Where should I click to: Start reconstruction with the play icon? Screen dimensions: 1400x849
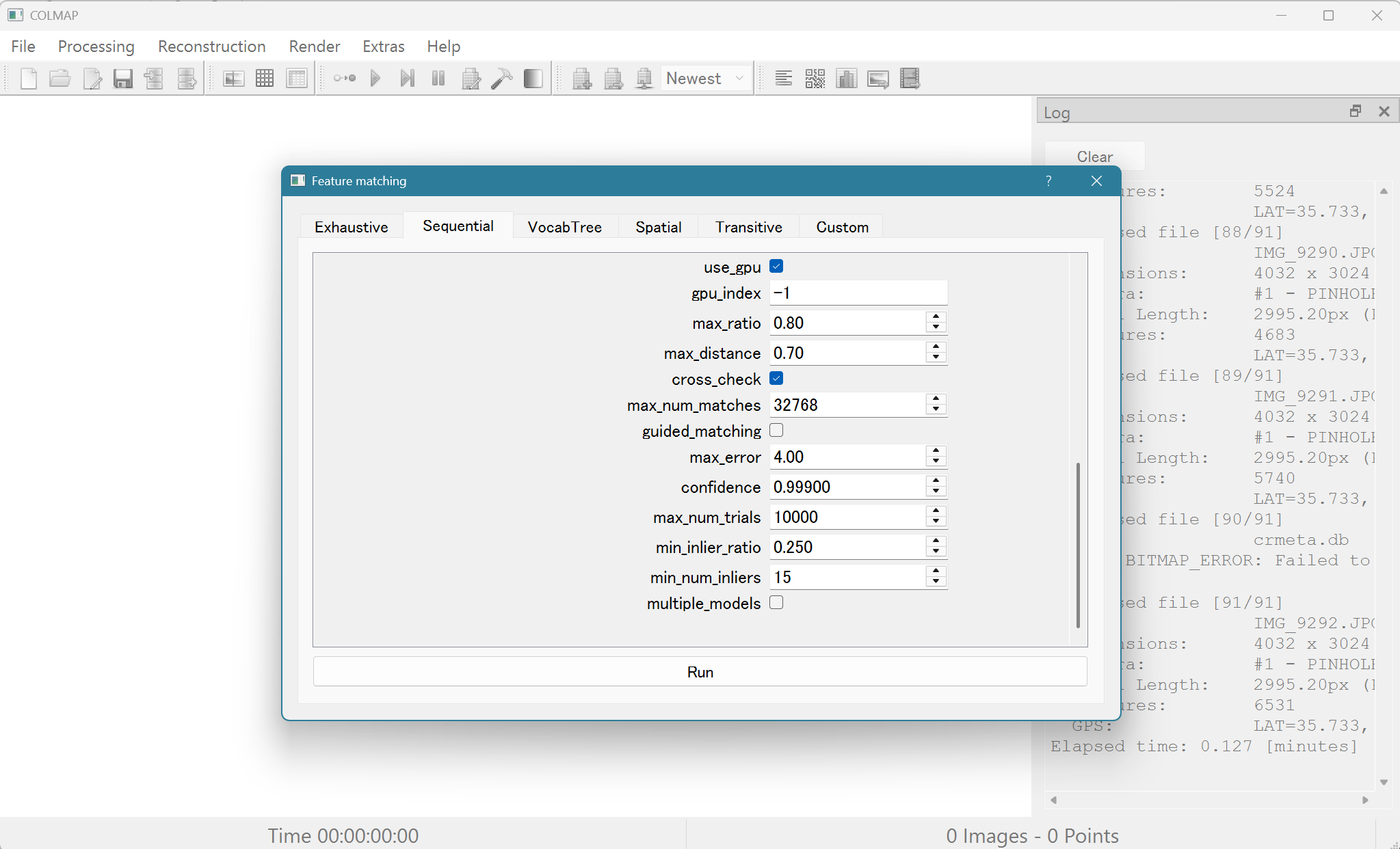point(375,79)
